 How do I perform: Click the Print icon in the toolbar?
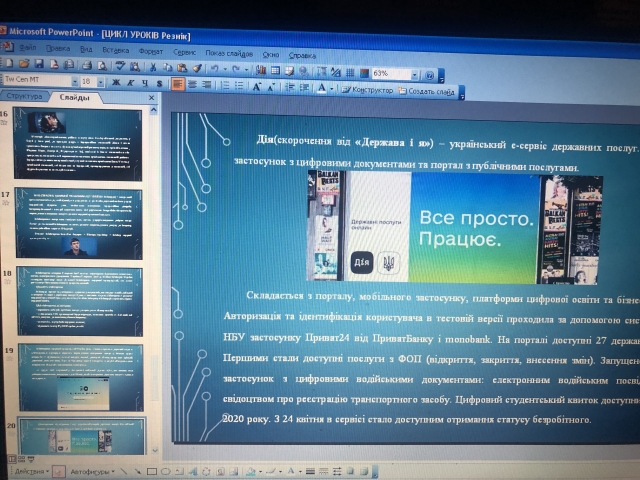click(x=87, y=64)
